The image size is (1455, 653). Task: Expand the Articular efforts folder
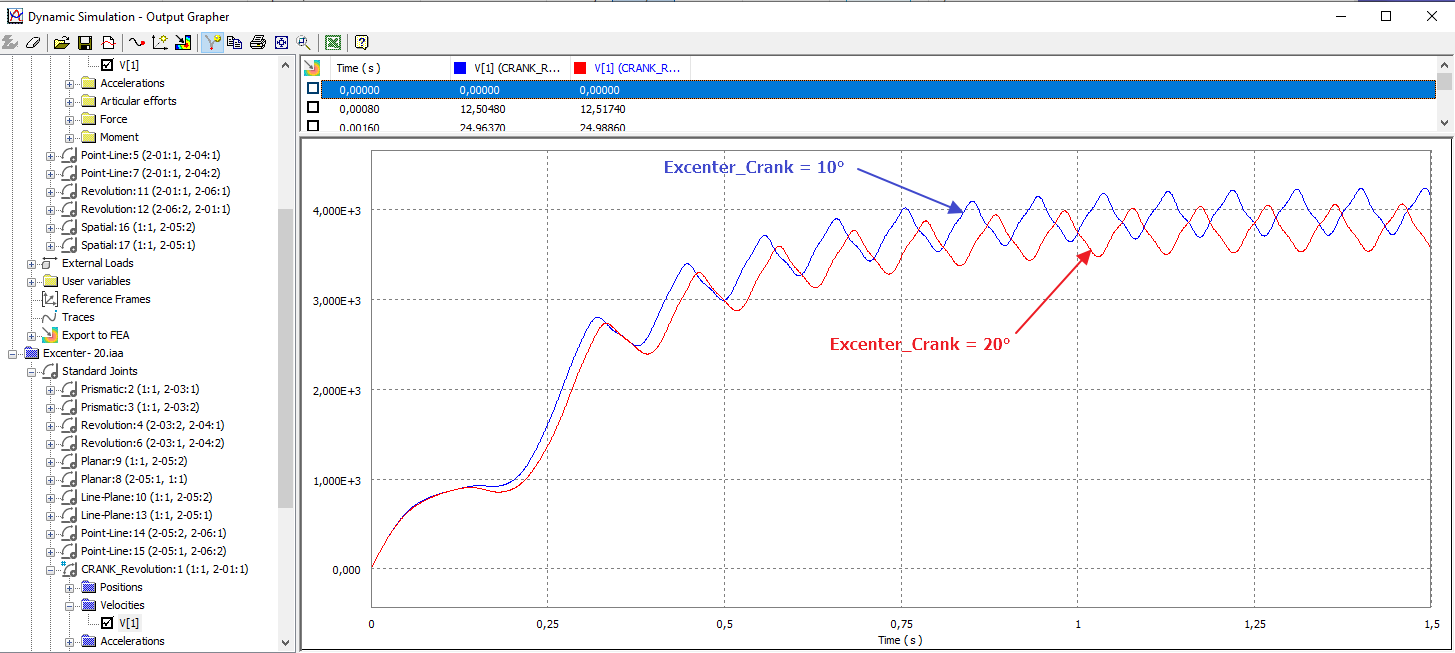coord(70,101)
